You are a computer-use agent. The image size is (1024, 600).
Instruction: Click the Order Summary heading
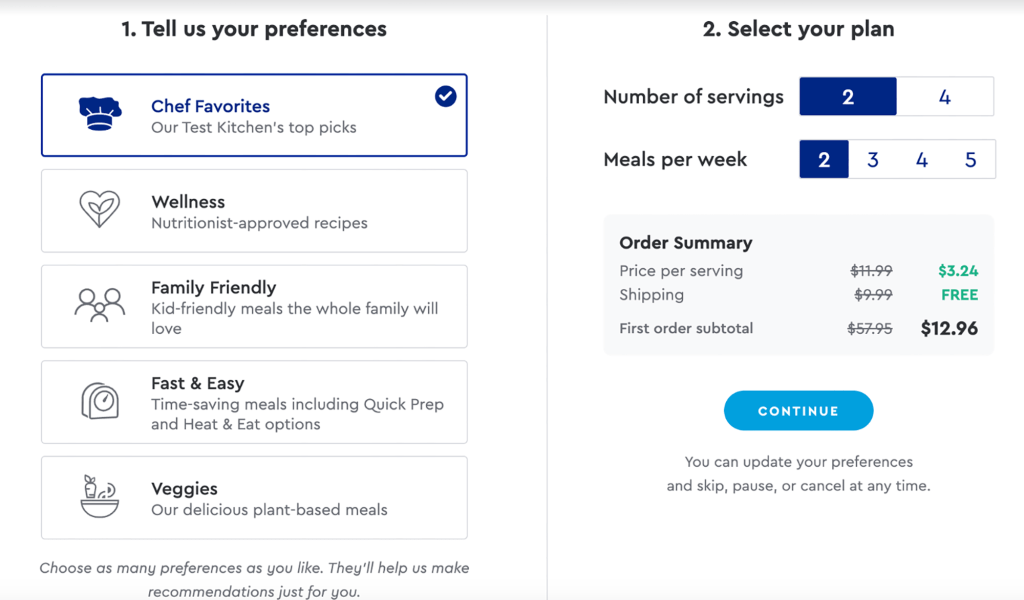(x=685, y=242)
